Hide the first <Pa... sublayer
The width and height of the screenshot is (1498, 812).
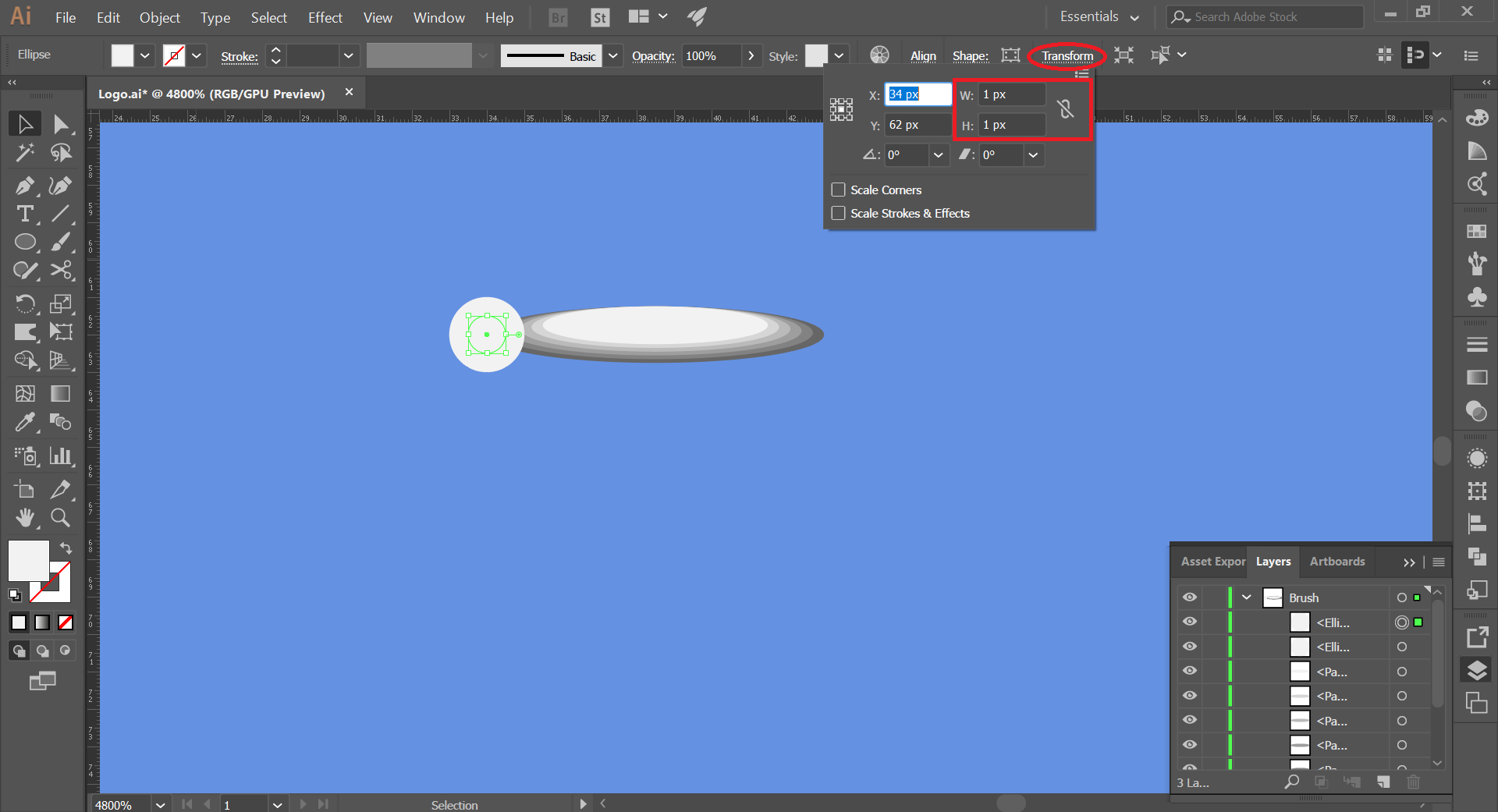coord(1190,671)
